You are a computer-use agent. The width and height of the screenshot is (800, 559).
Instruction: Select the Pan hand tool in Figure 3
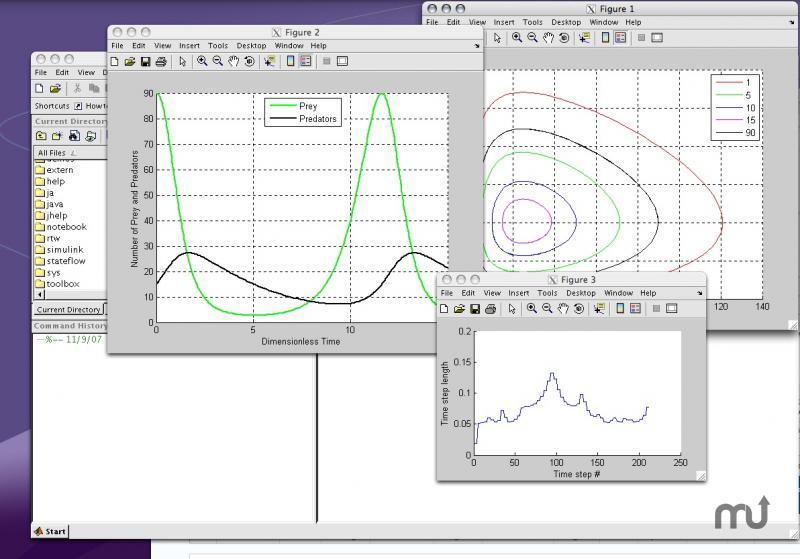pos(563,309)
